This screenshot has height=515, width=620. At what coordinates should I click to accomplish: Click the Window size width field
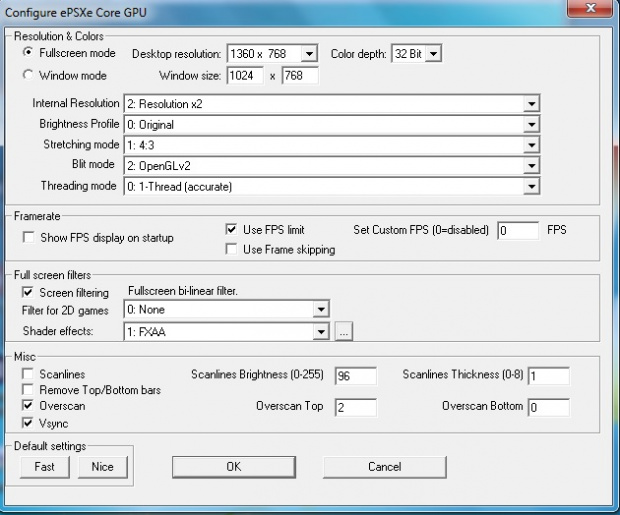[245, 75]
